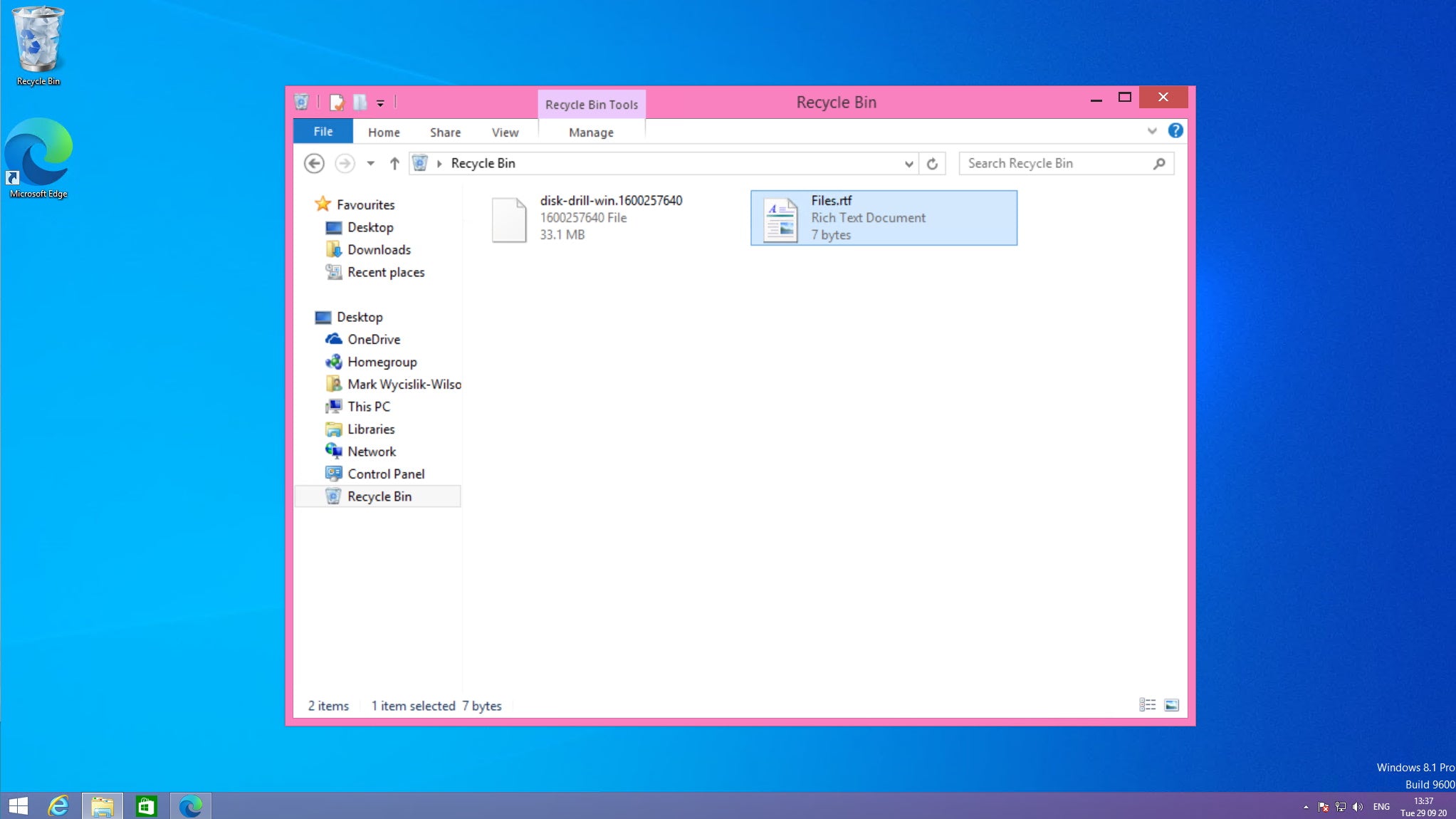Image resolution: width=1456 pixels, height=819 pixels.
Task: Toggle large icons view in toolbar
Action: [1171, 705]
